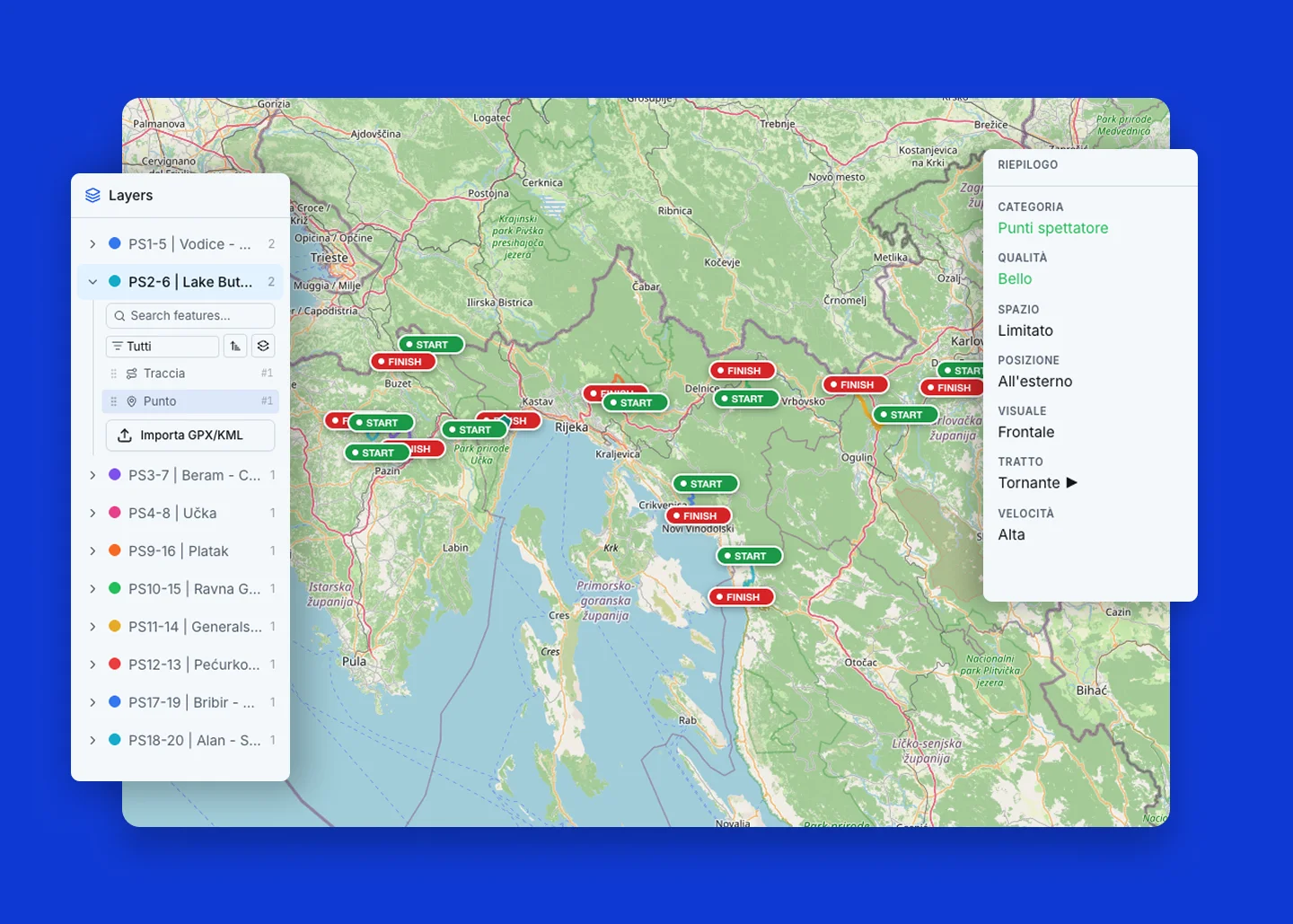1293x924 pixels.
Task: Click the START marker below Kastav
Action: point(636,403)
